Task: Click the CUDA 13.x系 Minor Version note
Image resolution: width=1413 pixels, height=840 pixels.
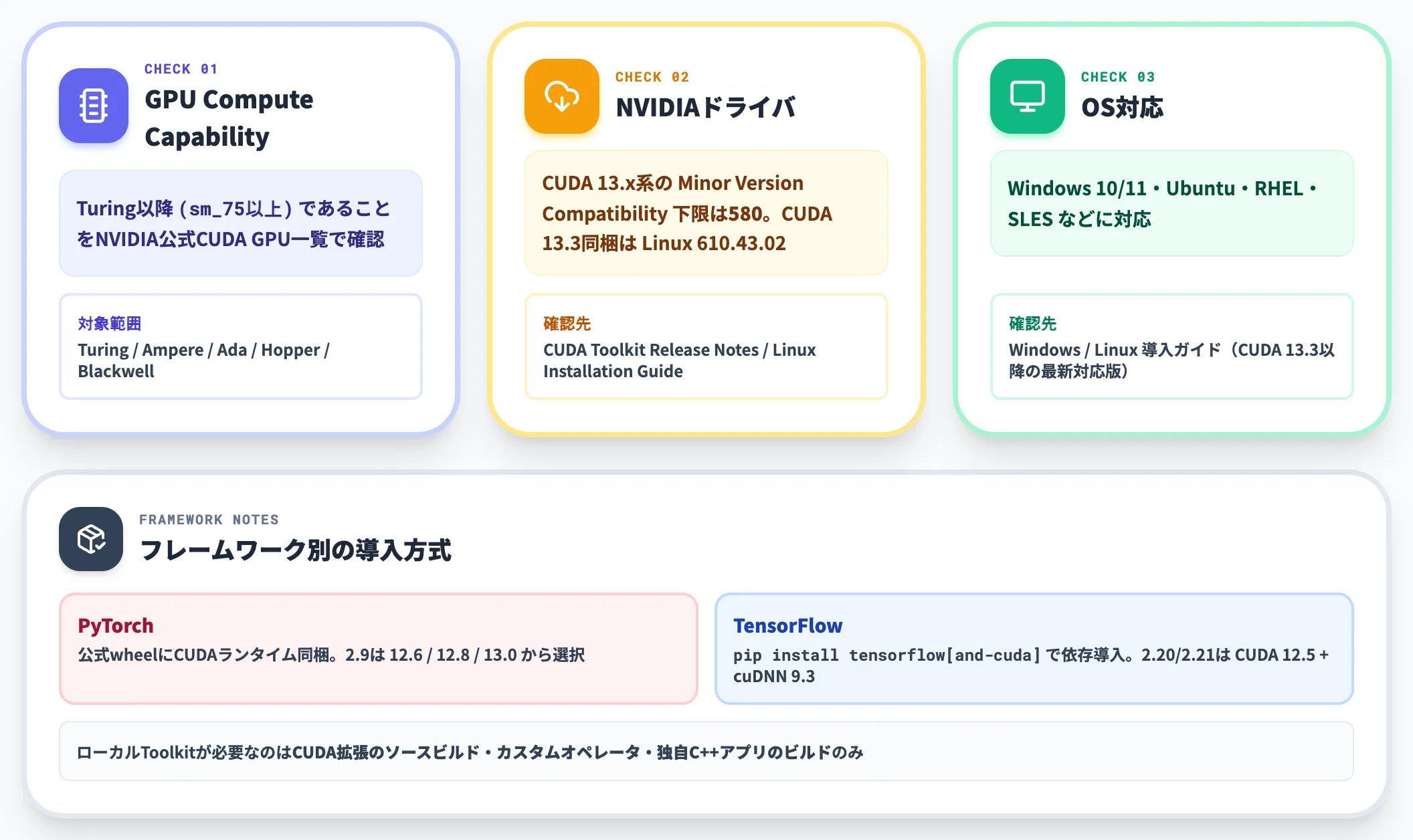Action: click(706, 213)
